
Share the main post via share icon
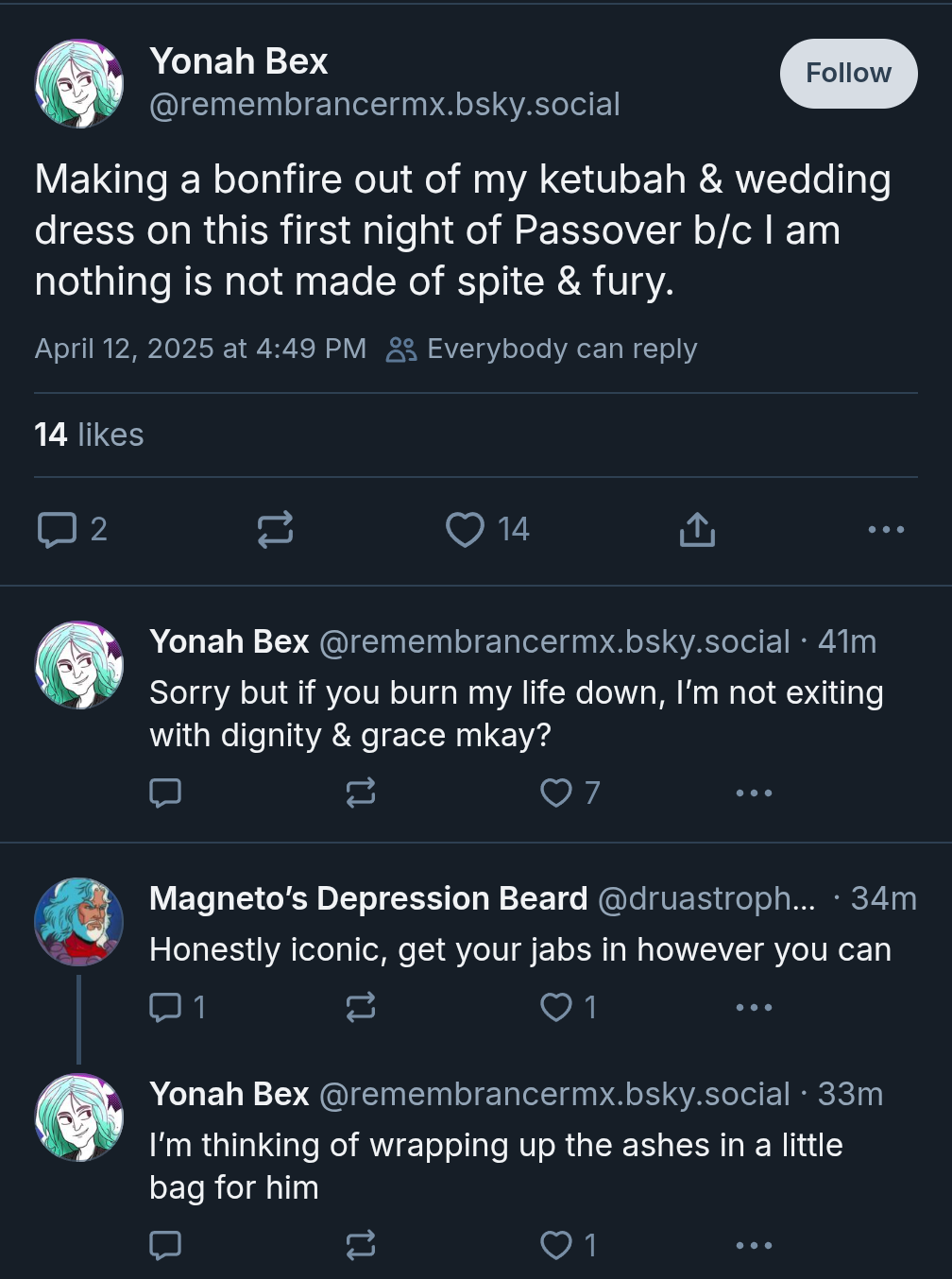click(x=697, y=529)
